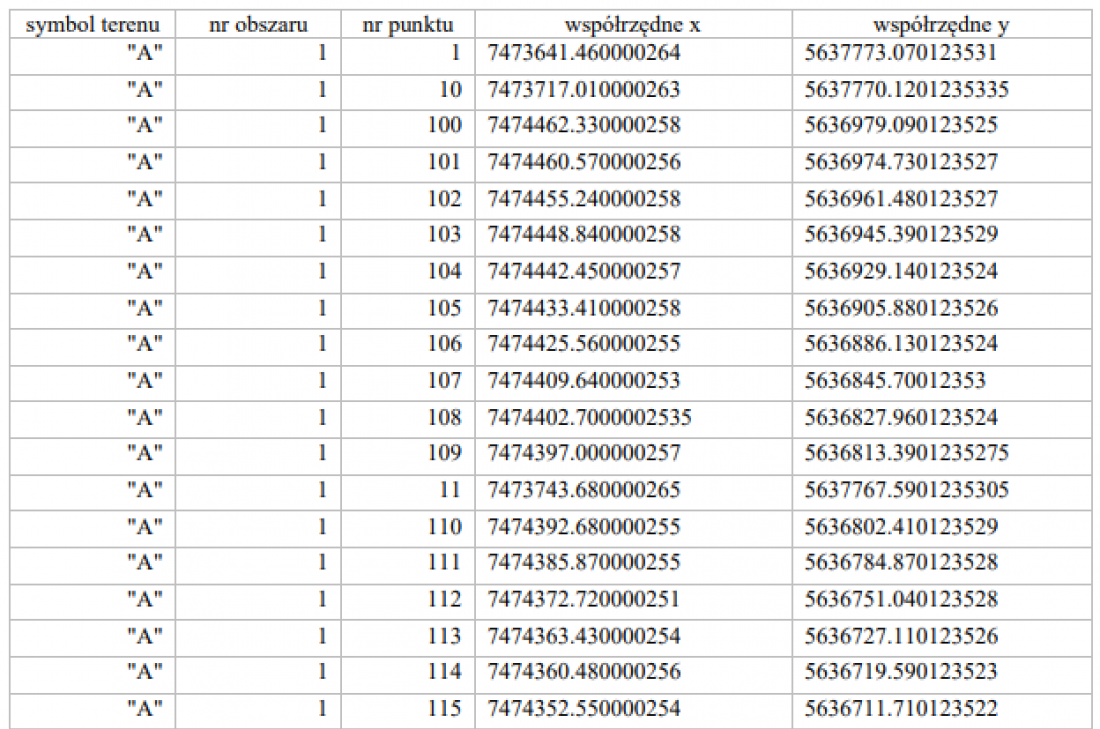Select x coordinate 7473717.010000263
The image size is (1100, 729).
584,90
